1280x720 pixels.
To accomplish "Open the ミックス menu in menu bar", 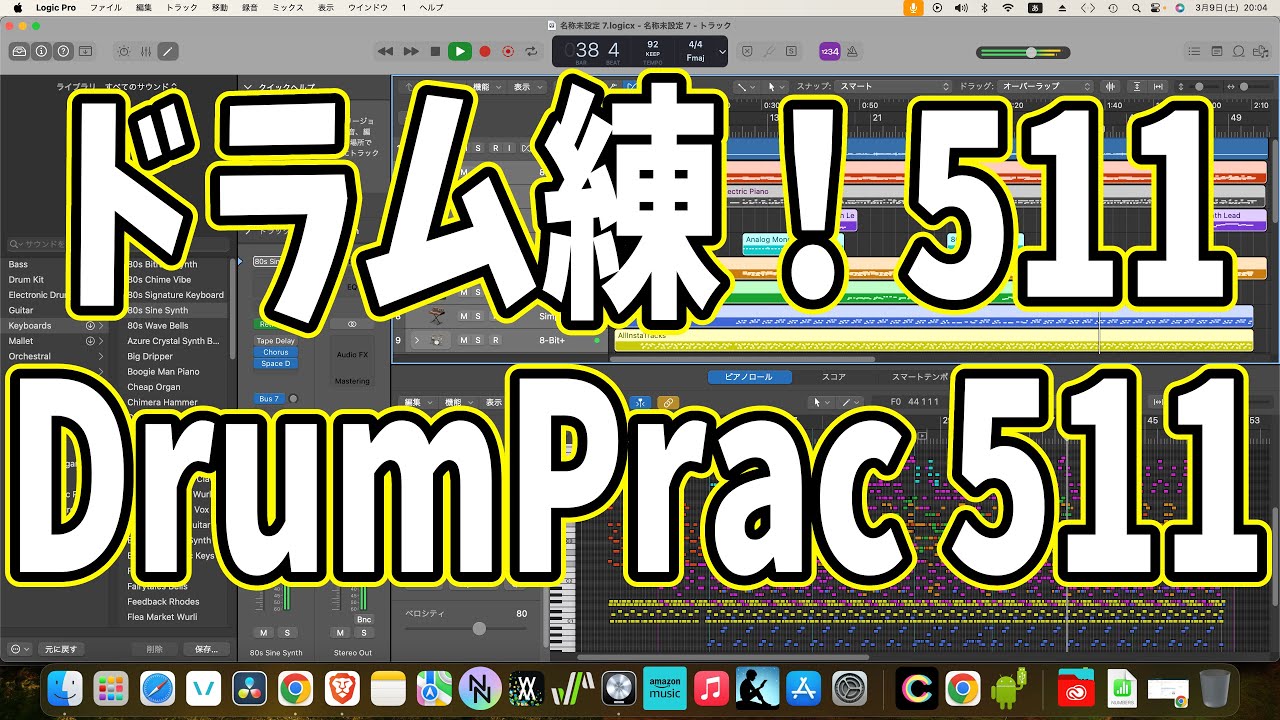I will pos(288,7).
